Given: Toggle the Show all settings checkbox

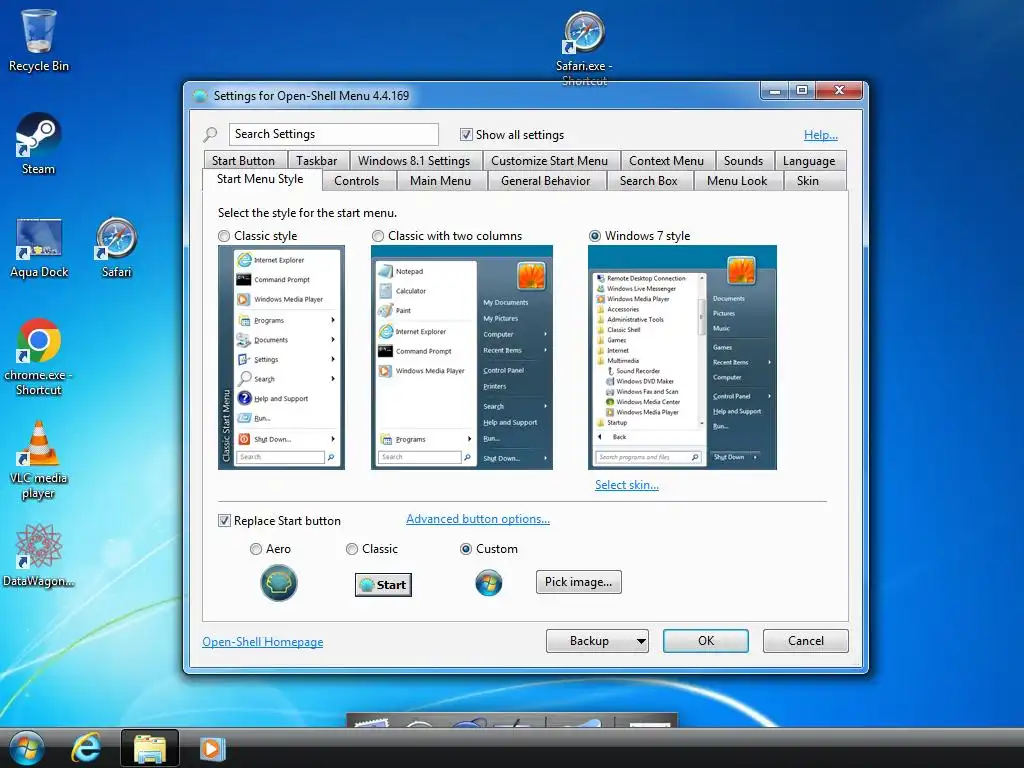Looking at the screenshot, I should [x=466, y=135].
